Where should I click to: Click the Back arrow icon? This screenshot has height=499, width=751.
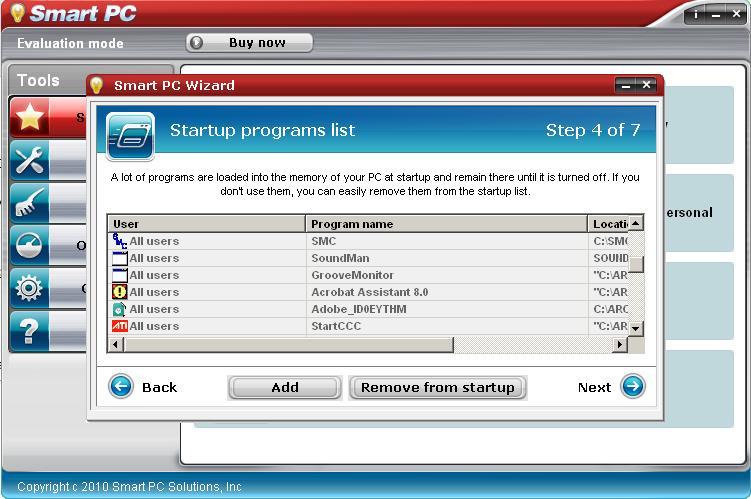click(x=121, y=386)
